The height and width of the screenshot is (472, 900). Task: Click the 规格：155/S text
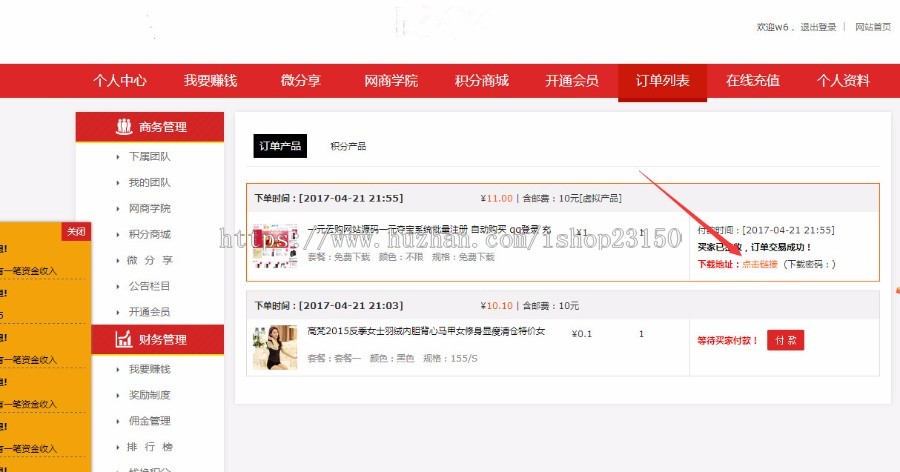(x=450, y=358)
